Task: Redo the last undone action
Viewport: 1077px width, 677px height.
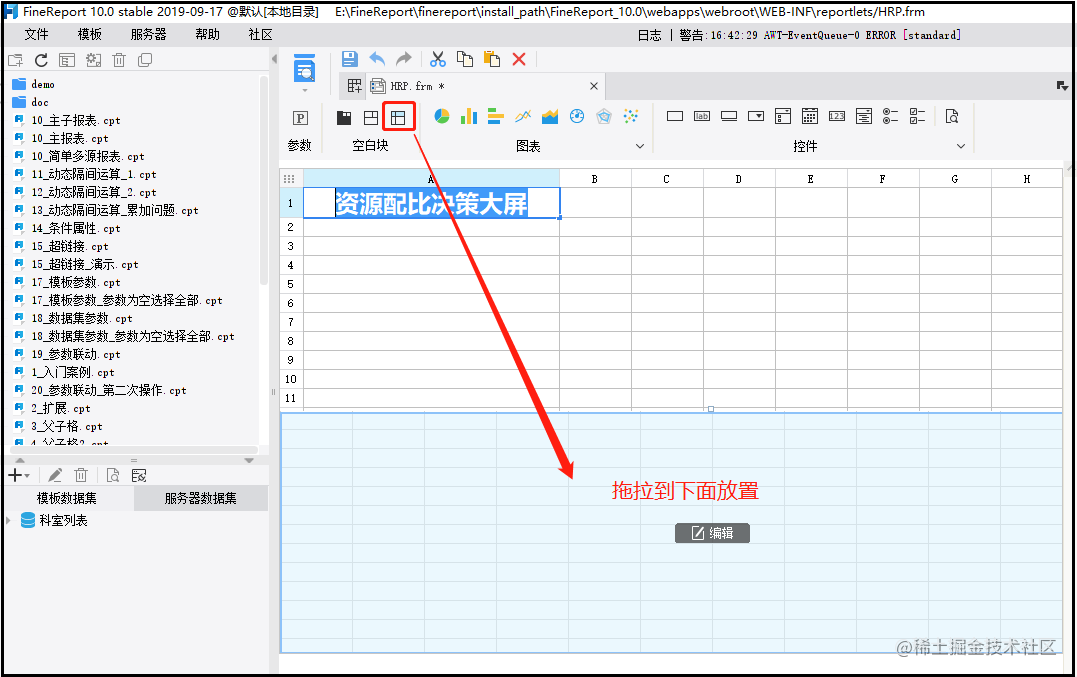Action: [404, 59]
